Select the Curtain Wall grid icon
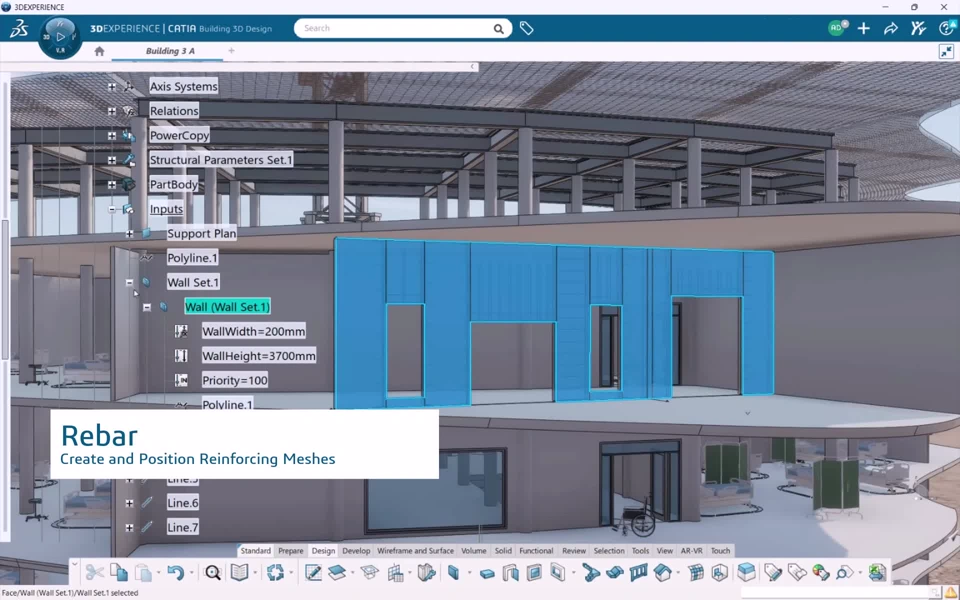The image size is (960, 600). 696,572
